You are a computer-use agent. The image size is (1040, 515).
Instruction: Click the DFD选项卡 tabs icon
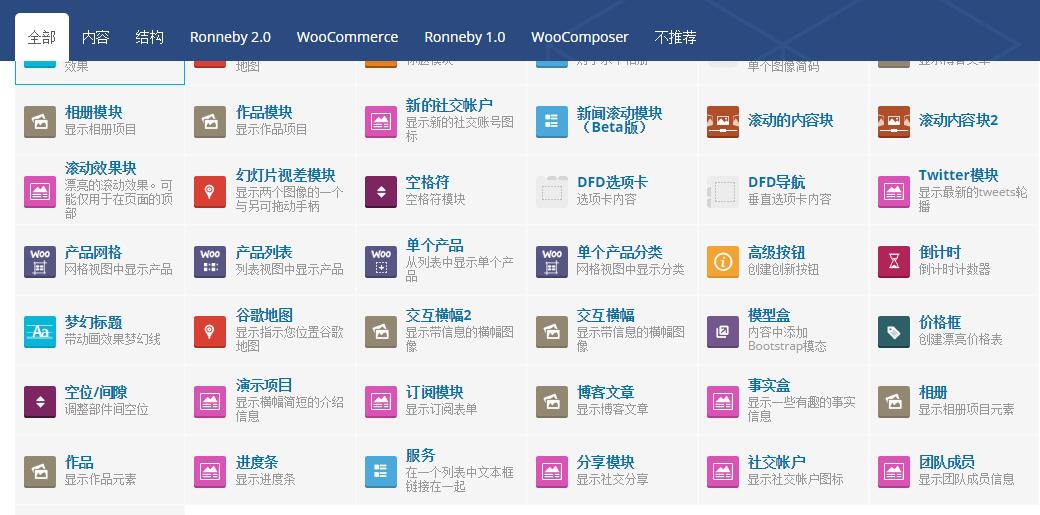click(552, 192)
